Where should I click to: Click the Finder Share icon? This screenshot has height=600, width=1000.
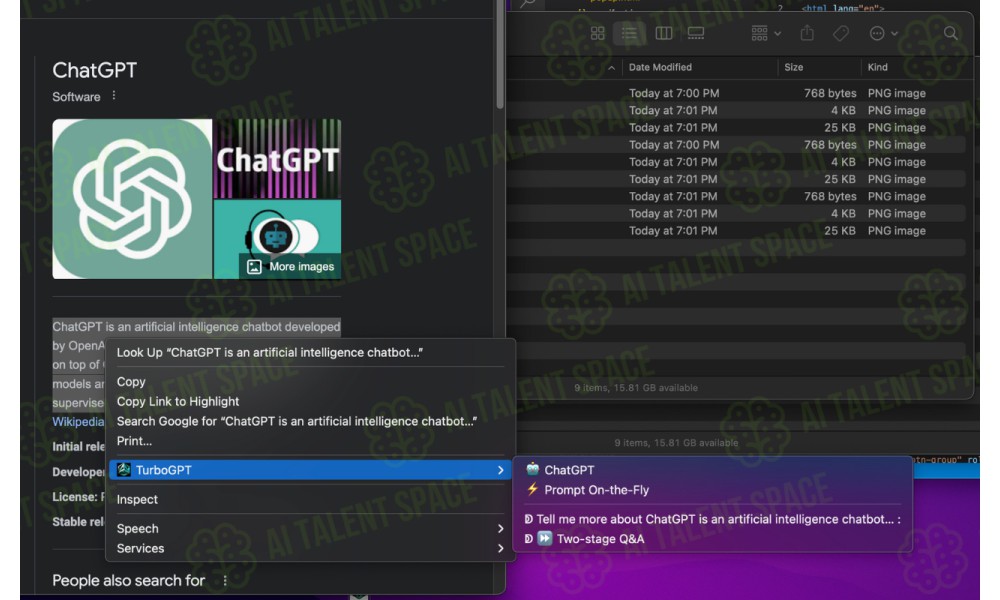click(x=807, y=33)
